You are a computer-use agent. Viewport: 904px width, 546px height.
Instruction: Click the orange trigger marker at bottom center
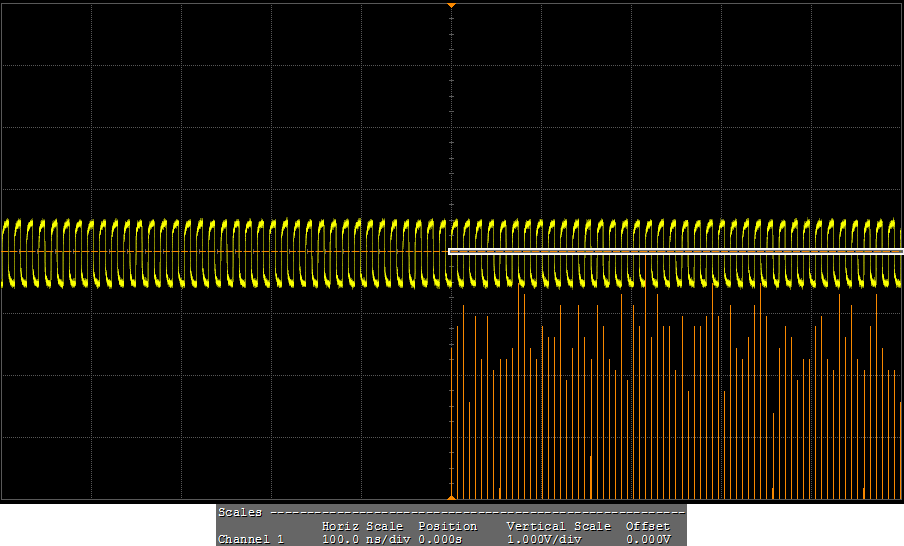(451, 497)
